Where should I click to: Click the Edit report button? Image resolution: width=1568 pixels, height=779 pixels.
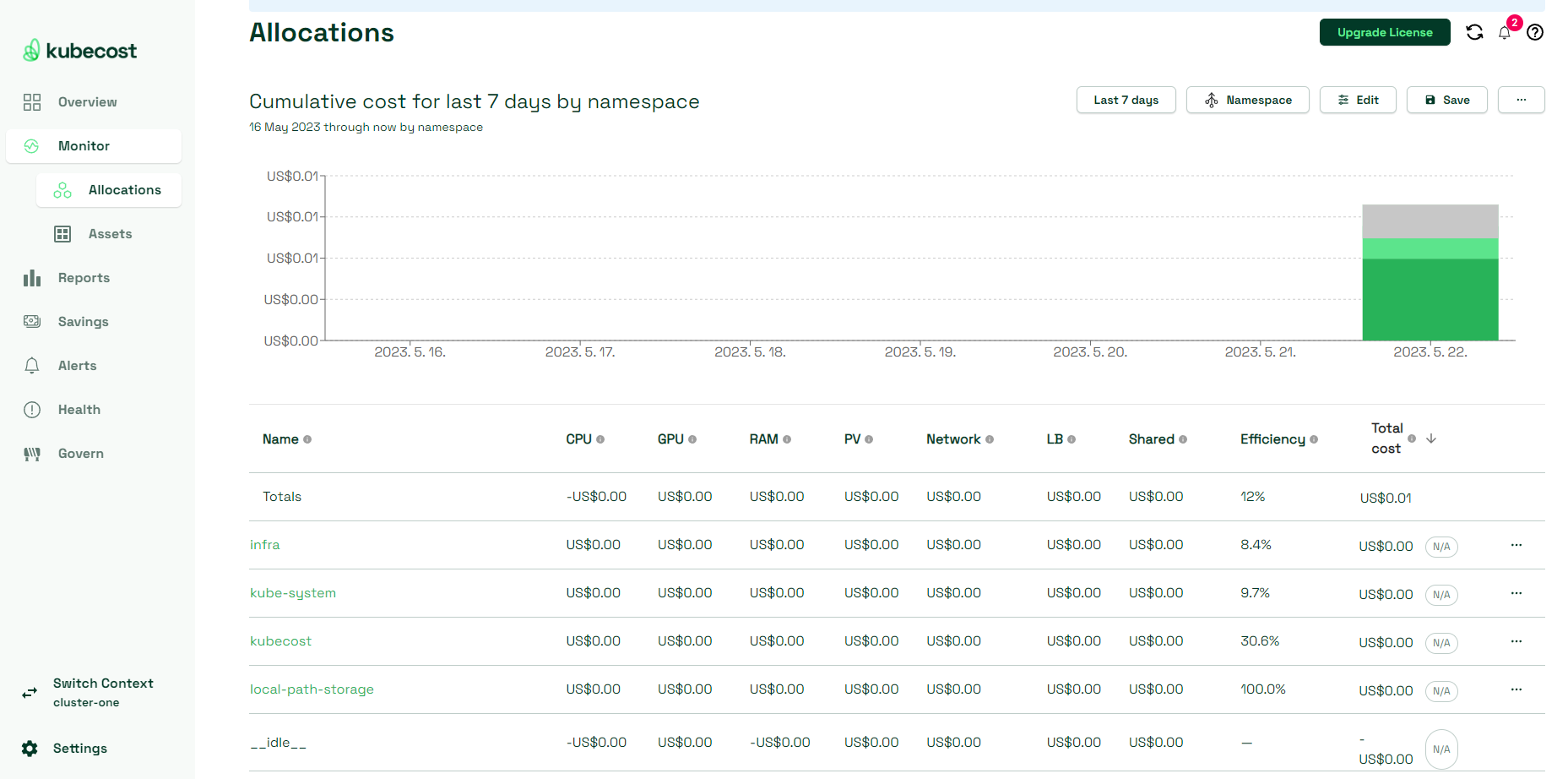tap(1358, 100)
